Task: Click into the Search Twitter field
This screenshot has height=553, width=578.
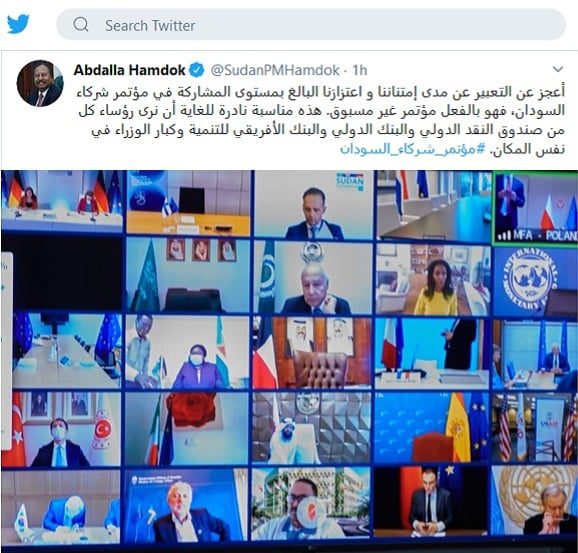Action: point(311,25)
